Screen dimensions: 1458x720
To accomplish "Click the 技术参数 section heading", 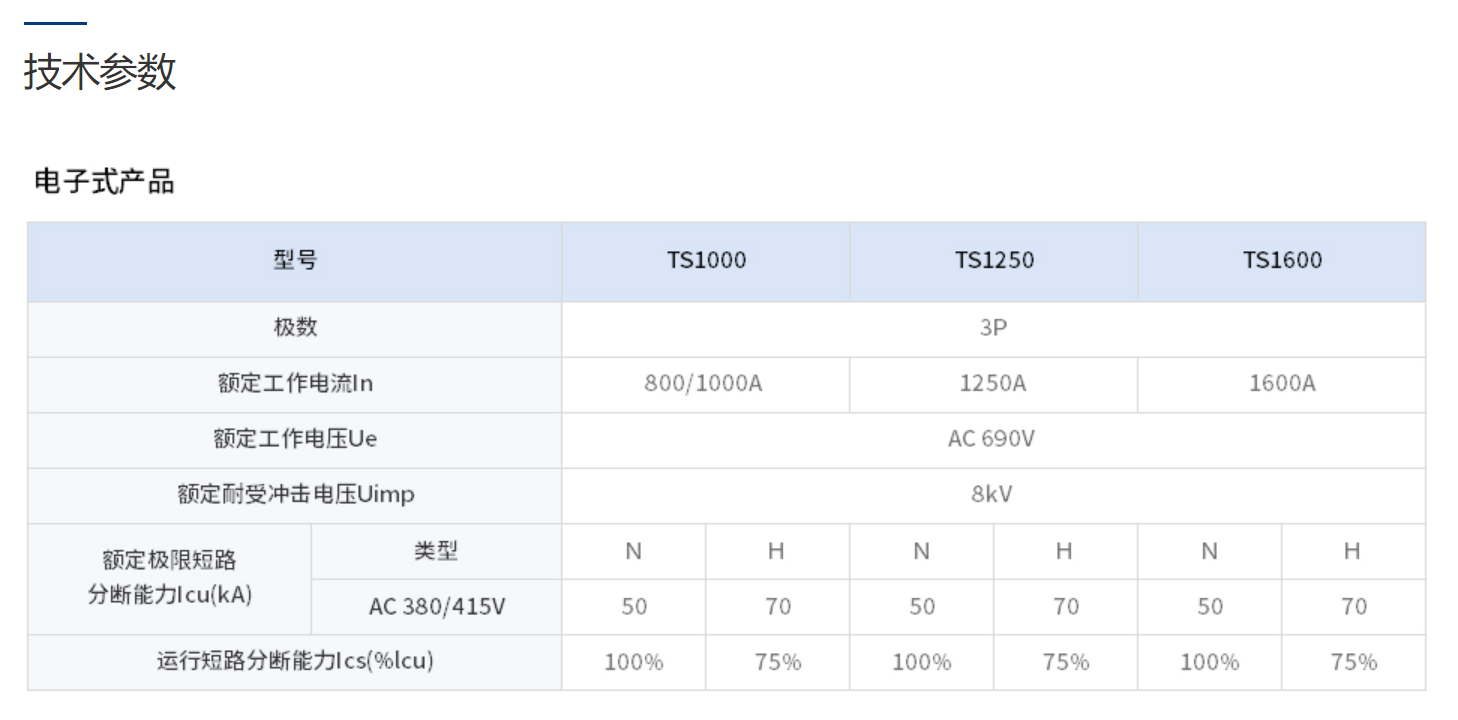I will coord(100,72).
